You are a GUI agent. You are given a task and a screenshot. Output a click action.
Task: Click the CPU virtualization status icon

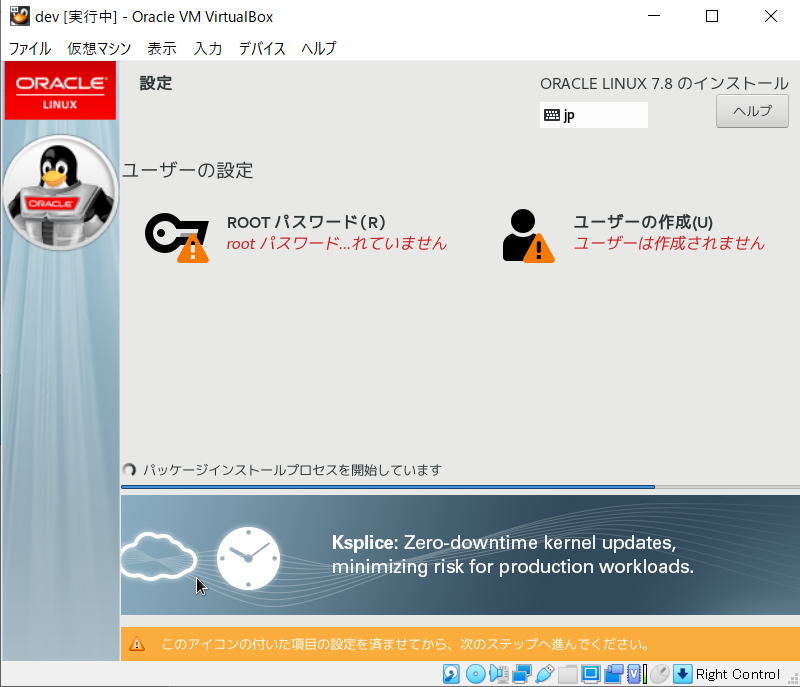click(636, 674)
